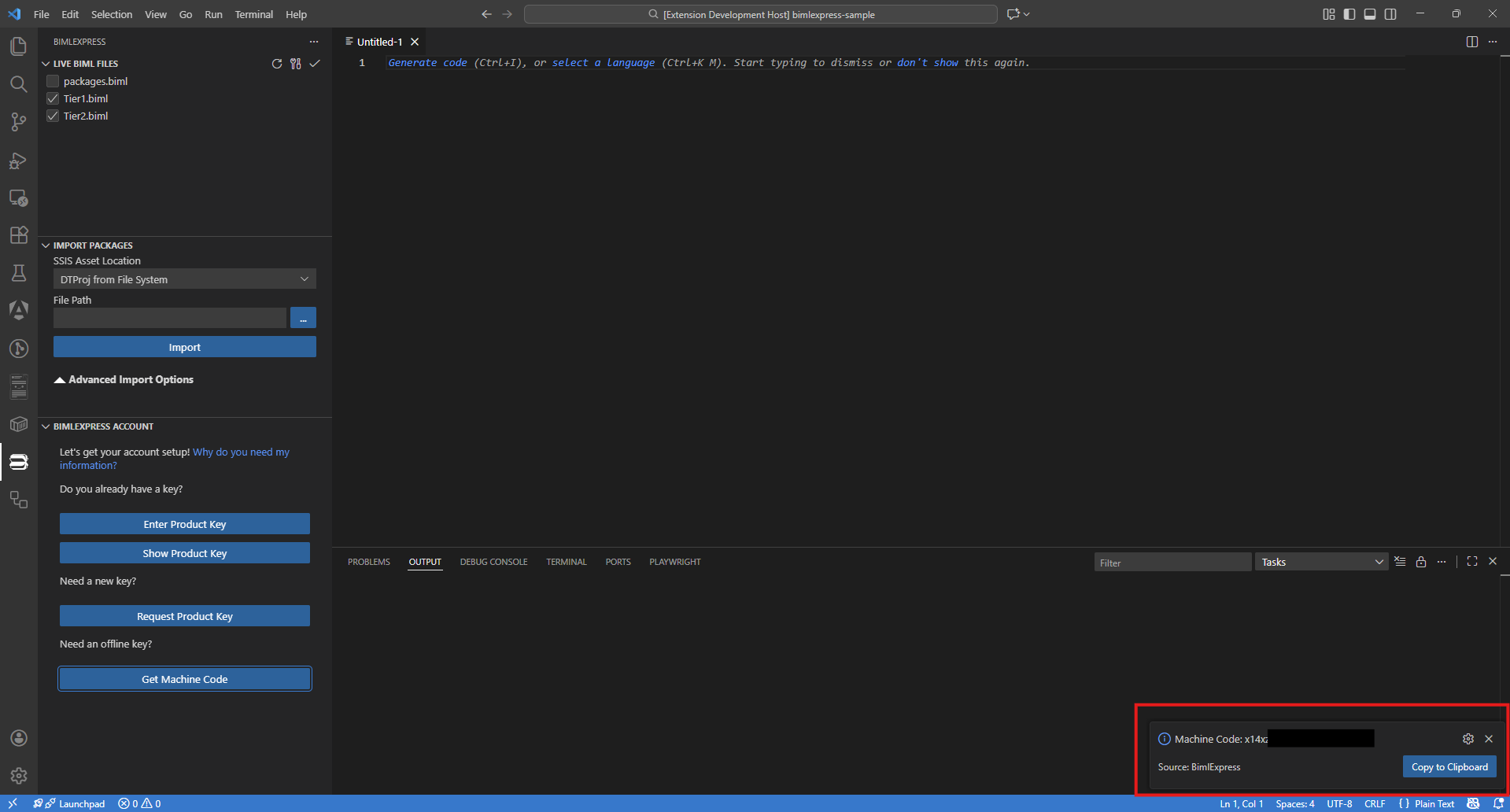Open the Search view
Image resolution: width=1510 pixels, height=812 pixels.
(19, 84)
